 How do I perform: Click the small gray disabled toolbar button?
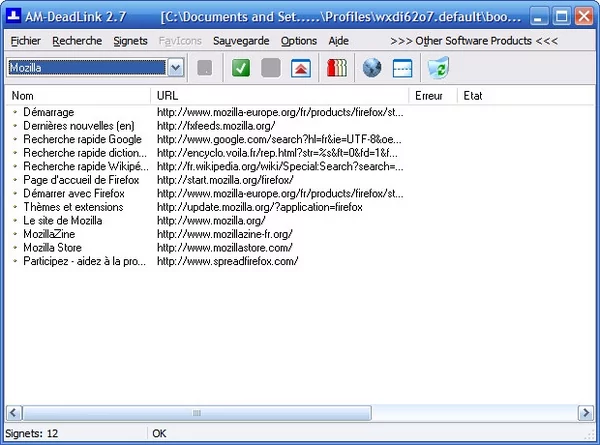tap(204, 68)
